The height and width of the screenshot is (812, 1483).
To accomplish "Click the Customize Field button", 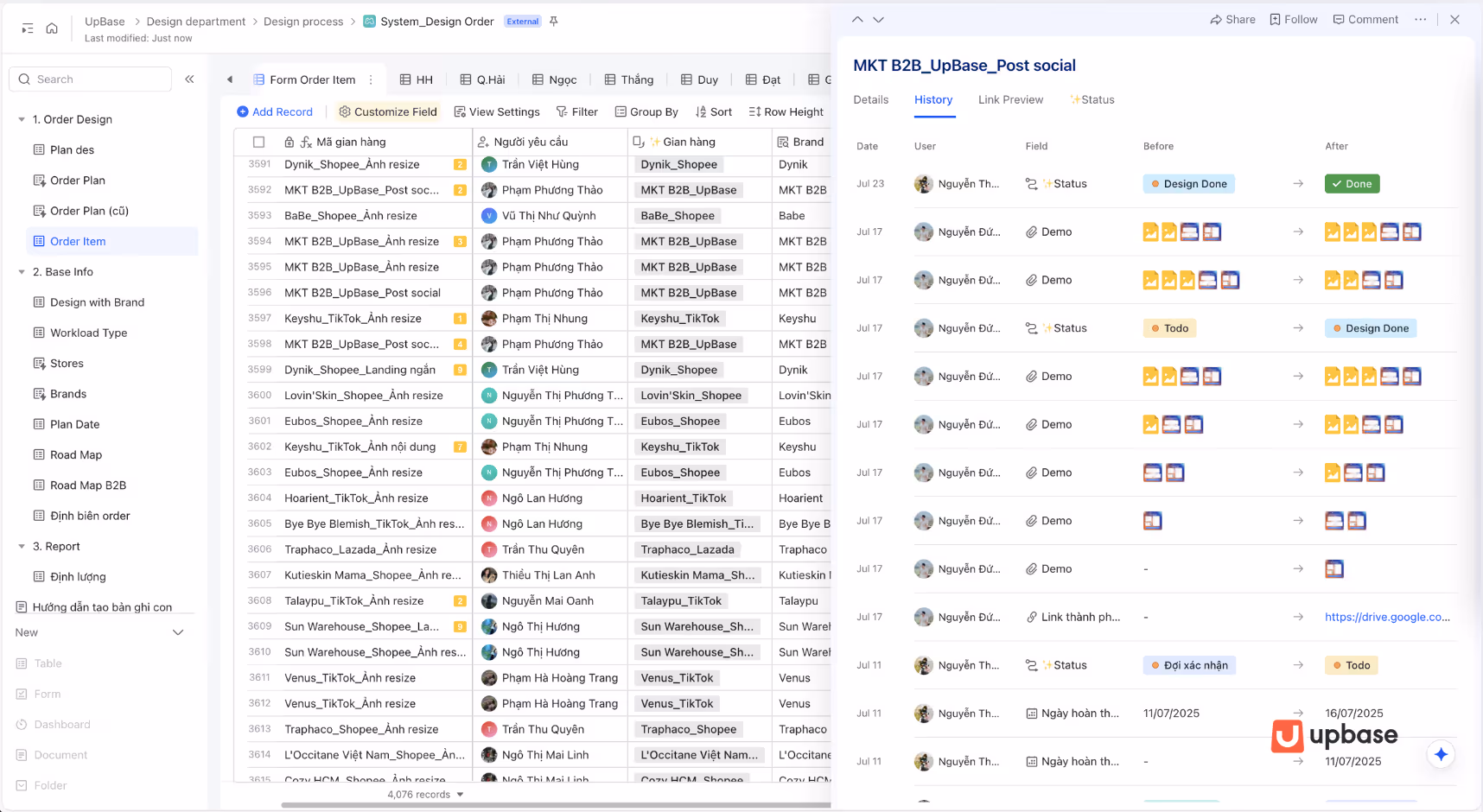I will click(388, 112).
